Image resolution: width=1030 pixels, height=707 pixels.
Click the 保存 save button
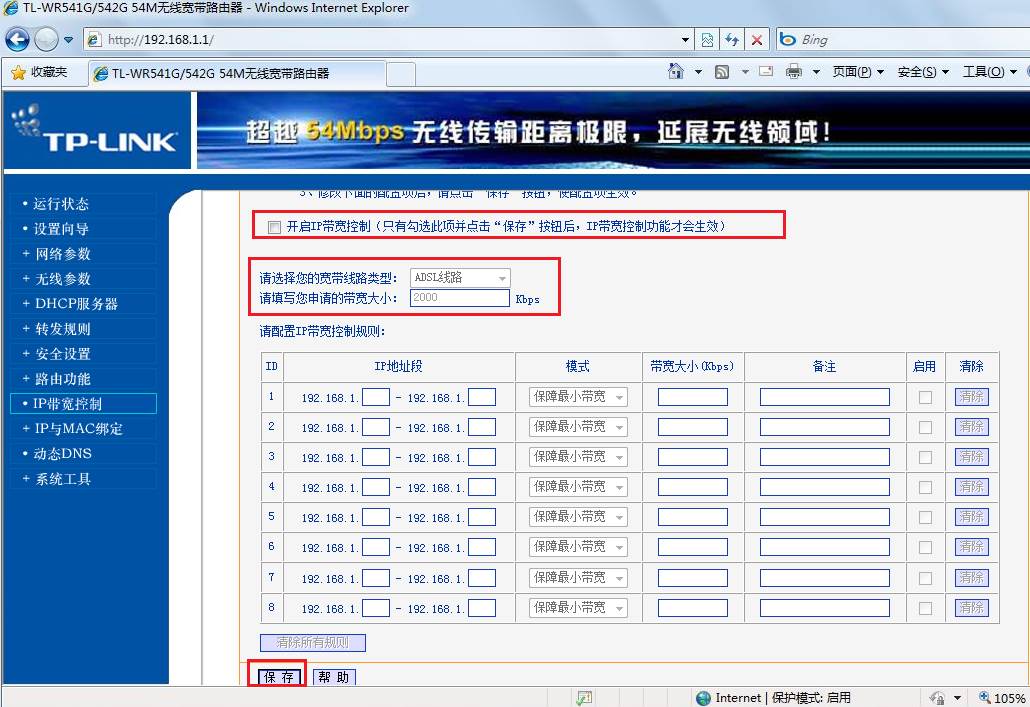pos(279,677)
